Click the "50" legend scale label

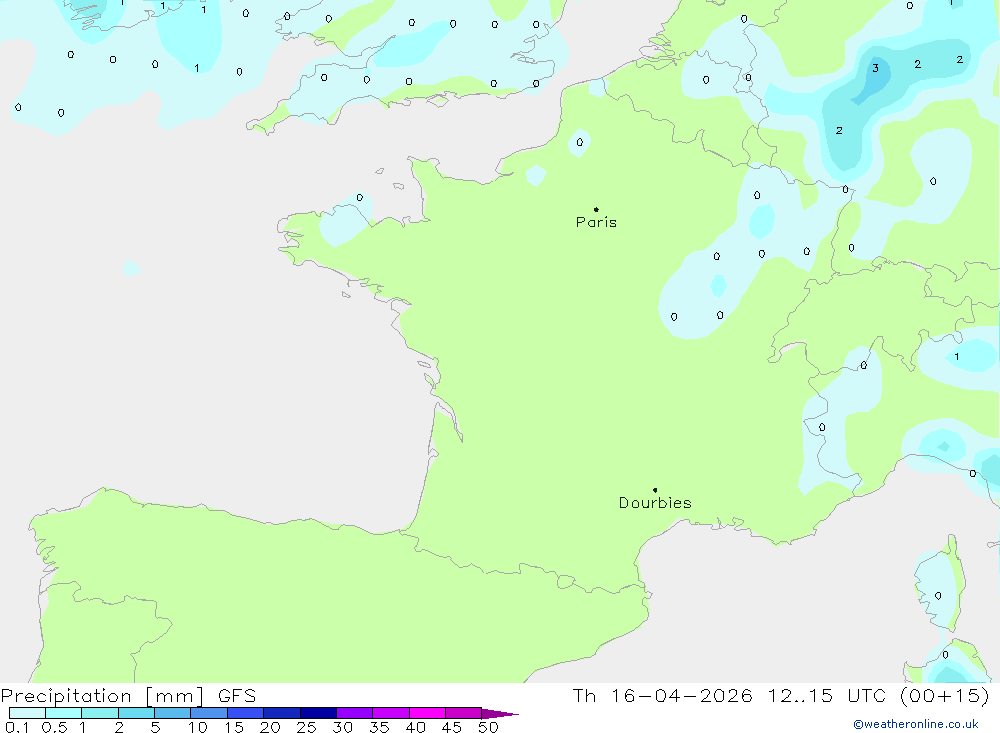pos(488,727)
